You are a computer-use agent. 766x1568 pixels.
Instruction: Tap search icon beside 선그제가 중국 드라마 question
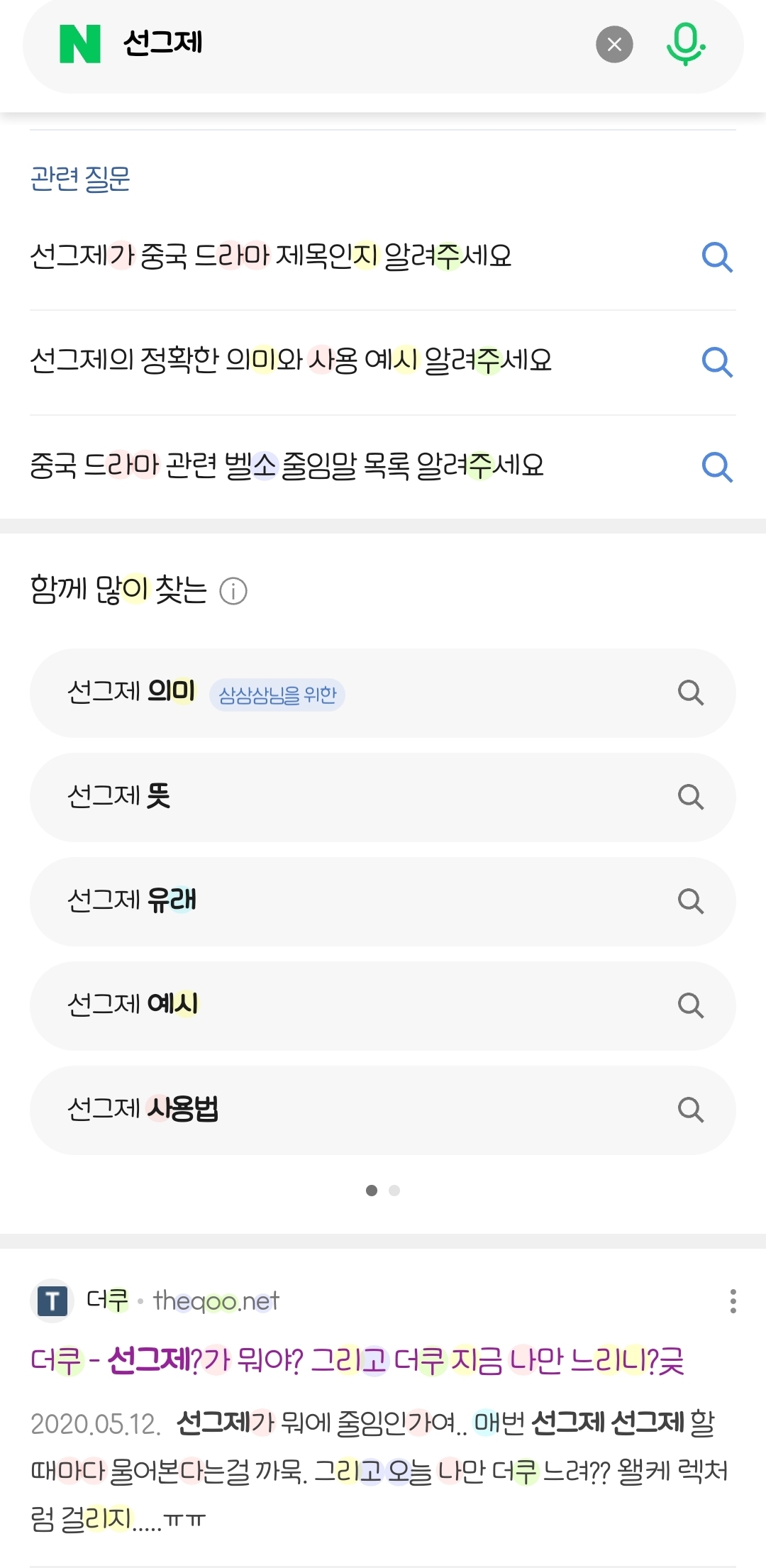coord(716,257)
